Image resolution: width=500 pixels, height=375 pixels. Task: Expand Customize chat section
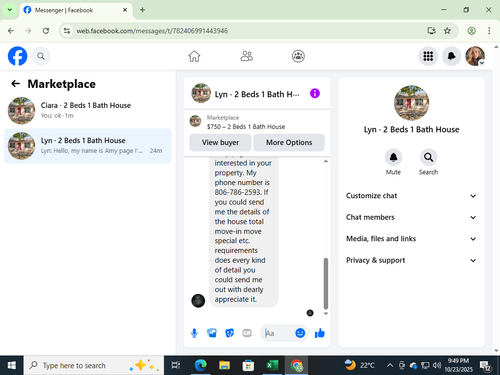tap(411, 196)
